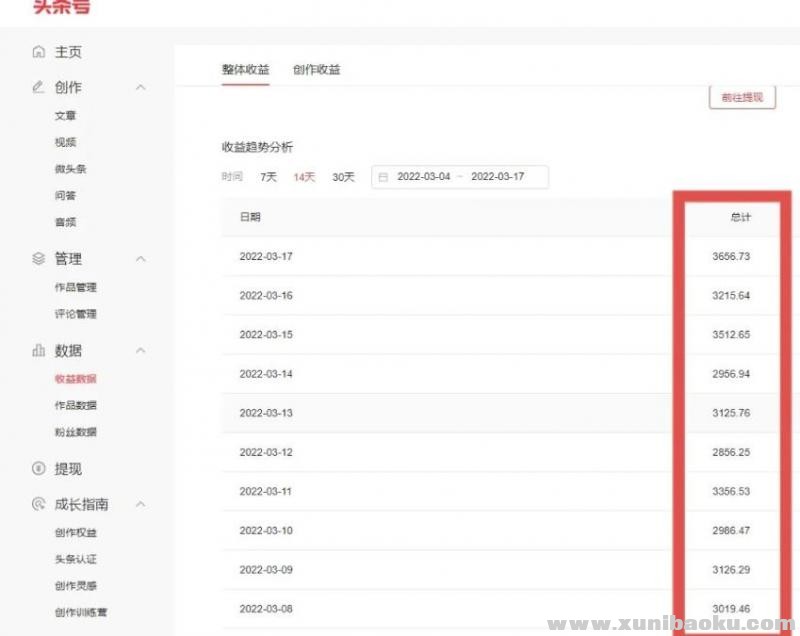Select the 7天 time range
This screenshot has height=636, width=800.
pos(268,177)
